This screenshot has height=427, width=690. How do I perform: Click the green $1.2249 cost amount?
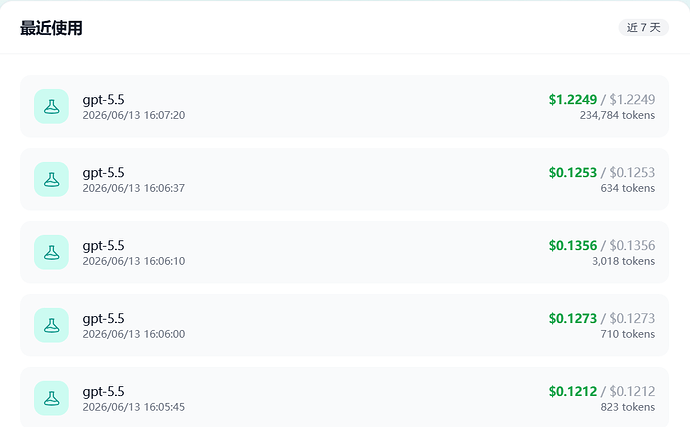(573, 99)
